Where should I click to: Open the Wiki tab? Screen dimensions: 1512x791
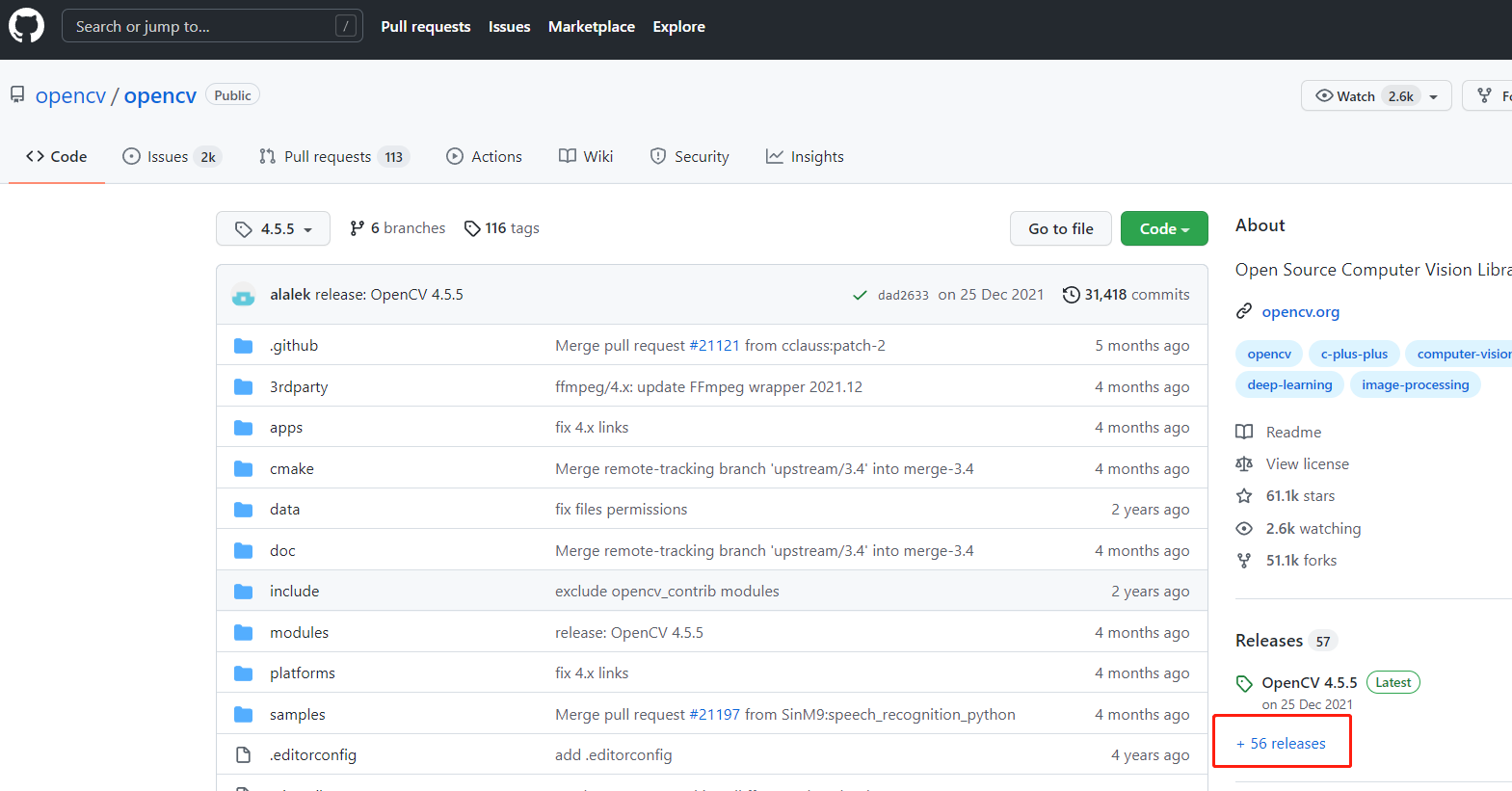point(586,156)
